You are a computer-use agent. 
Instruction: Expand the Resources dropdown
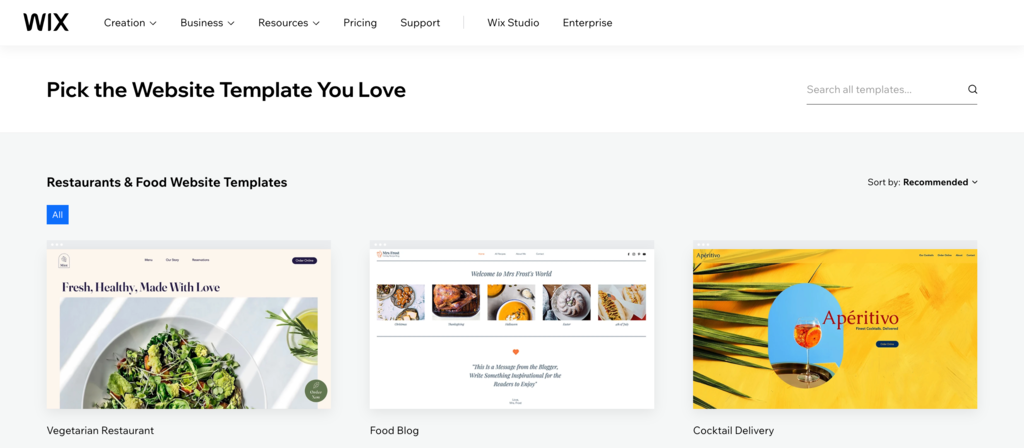tap(288, 23)
